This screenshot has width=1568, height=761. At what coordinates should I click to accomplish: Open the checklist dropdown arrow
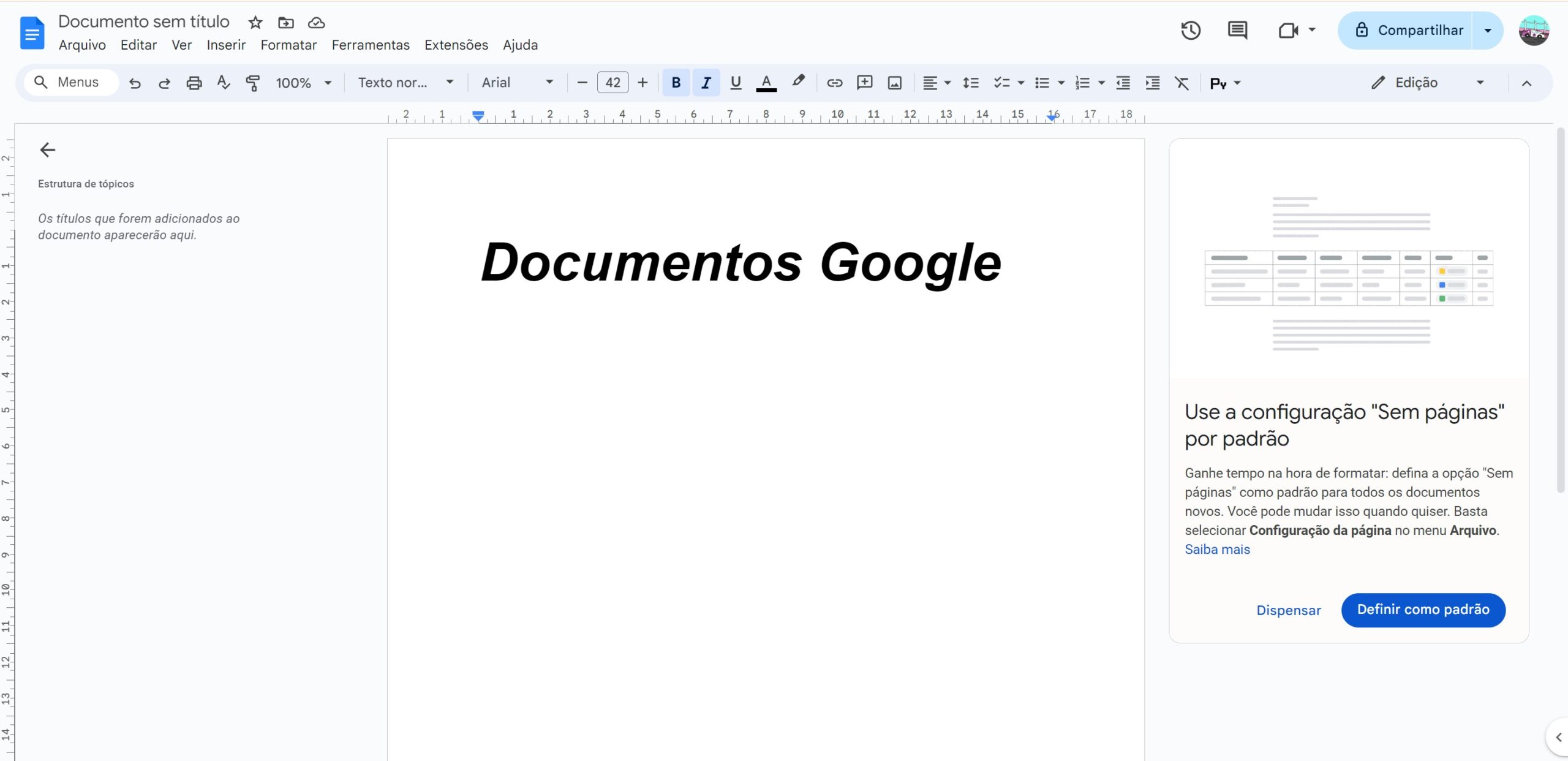click(1020, 83)
